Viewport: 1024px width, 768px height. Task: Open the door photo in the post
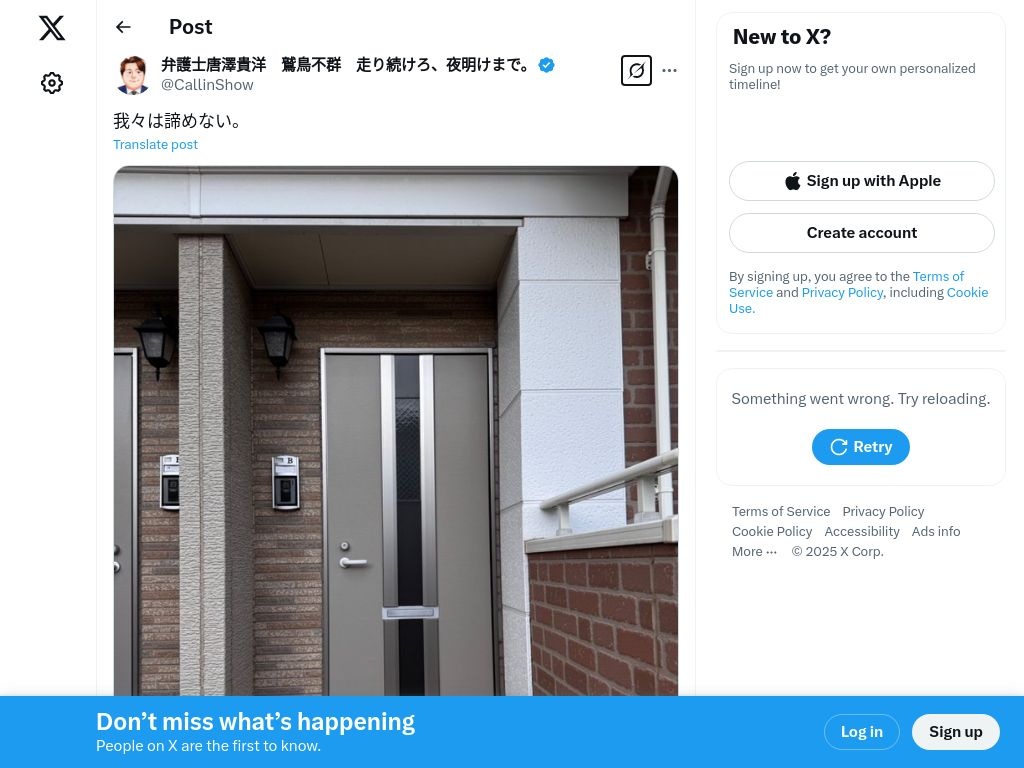(396, 430)
